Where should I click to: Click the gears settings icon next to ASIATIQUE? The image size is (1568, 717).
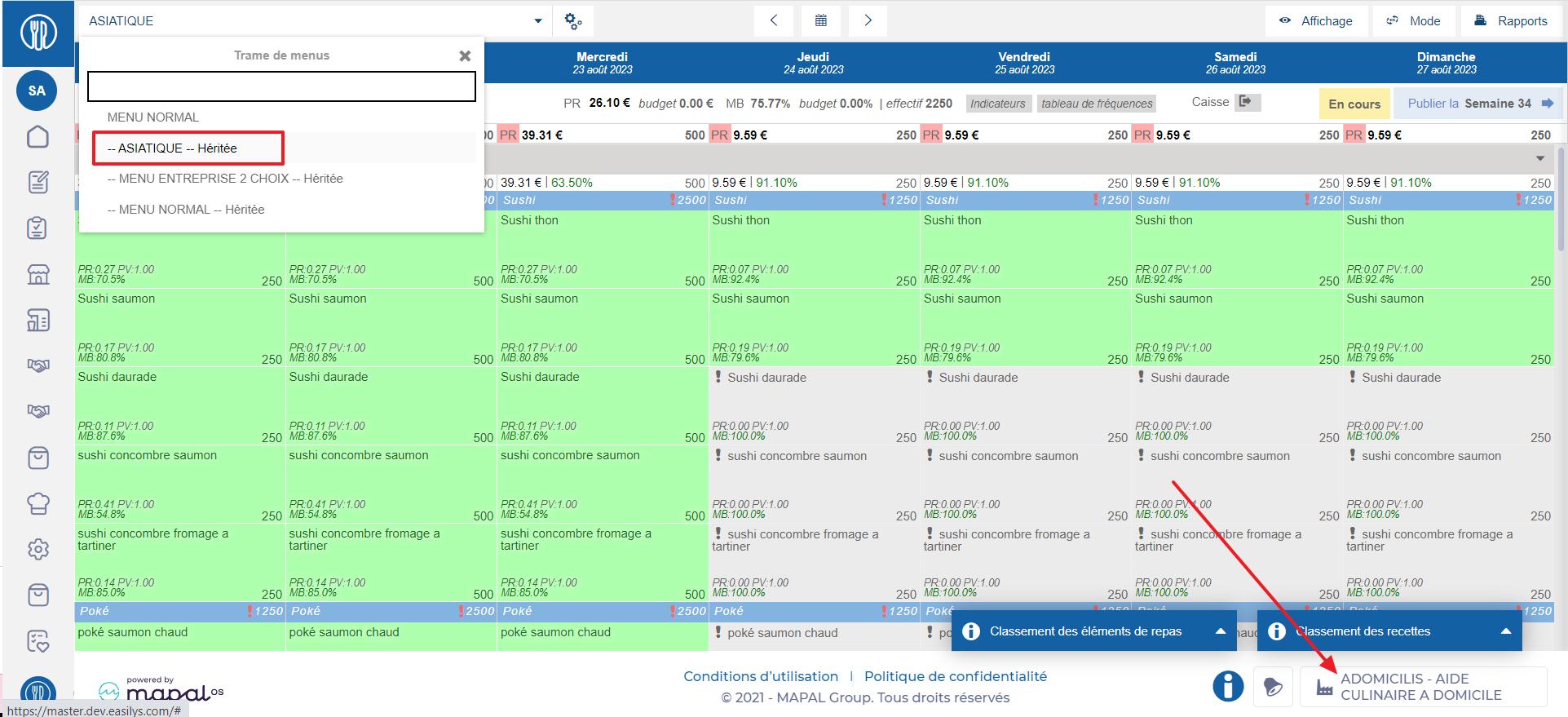pos(573,21)
